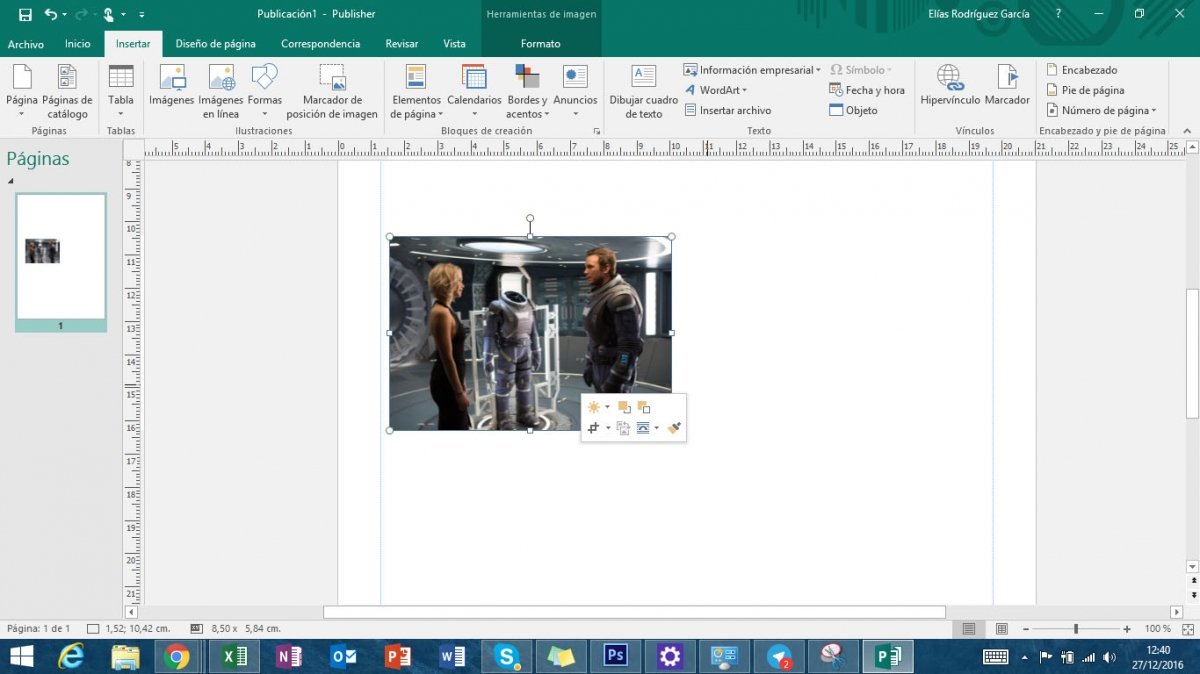Viewport: 1200px width, 674px height.
Task: Click the Save icon in quick access toolbar
Action: (25, 15)
